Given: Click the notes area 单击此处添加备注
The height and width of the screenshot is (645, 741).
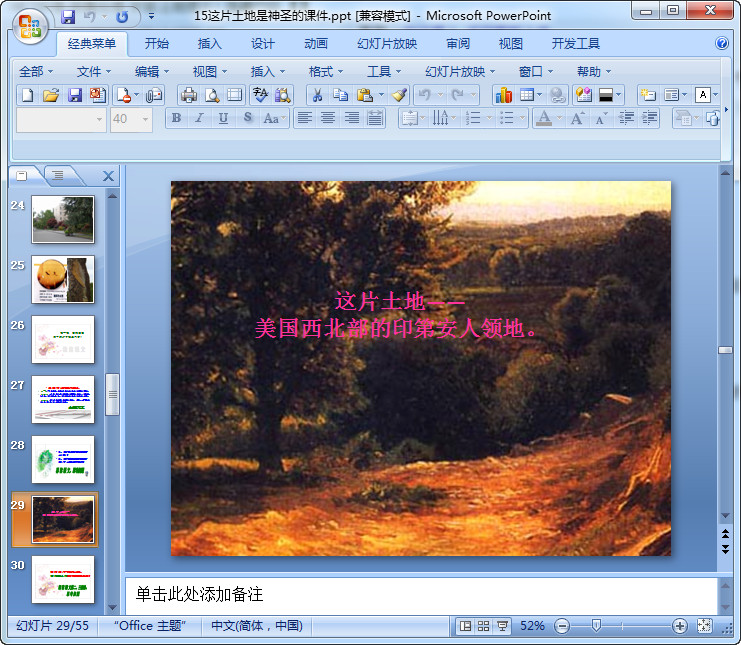Looking at the screenshot, I should pos(422,594).
